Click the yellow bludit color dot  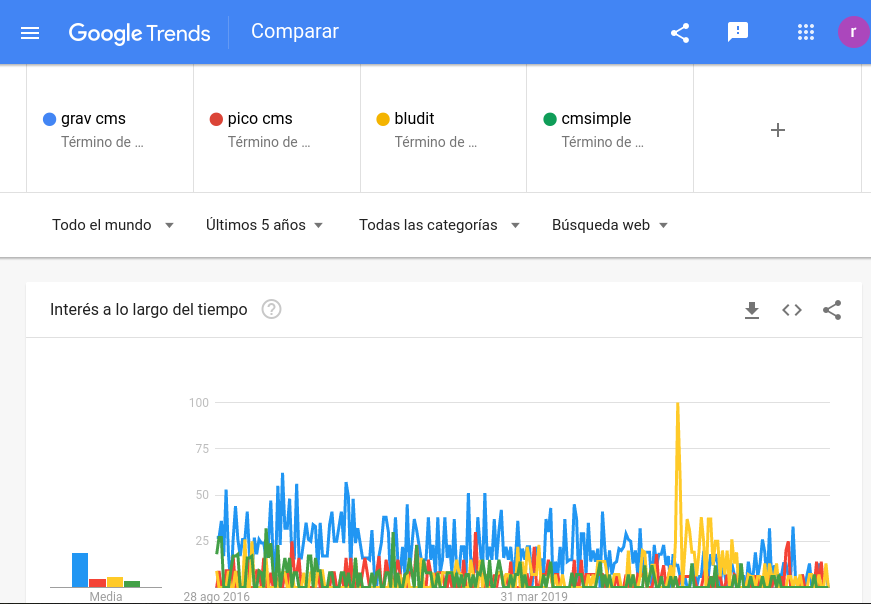[x=382, y=119]
